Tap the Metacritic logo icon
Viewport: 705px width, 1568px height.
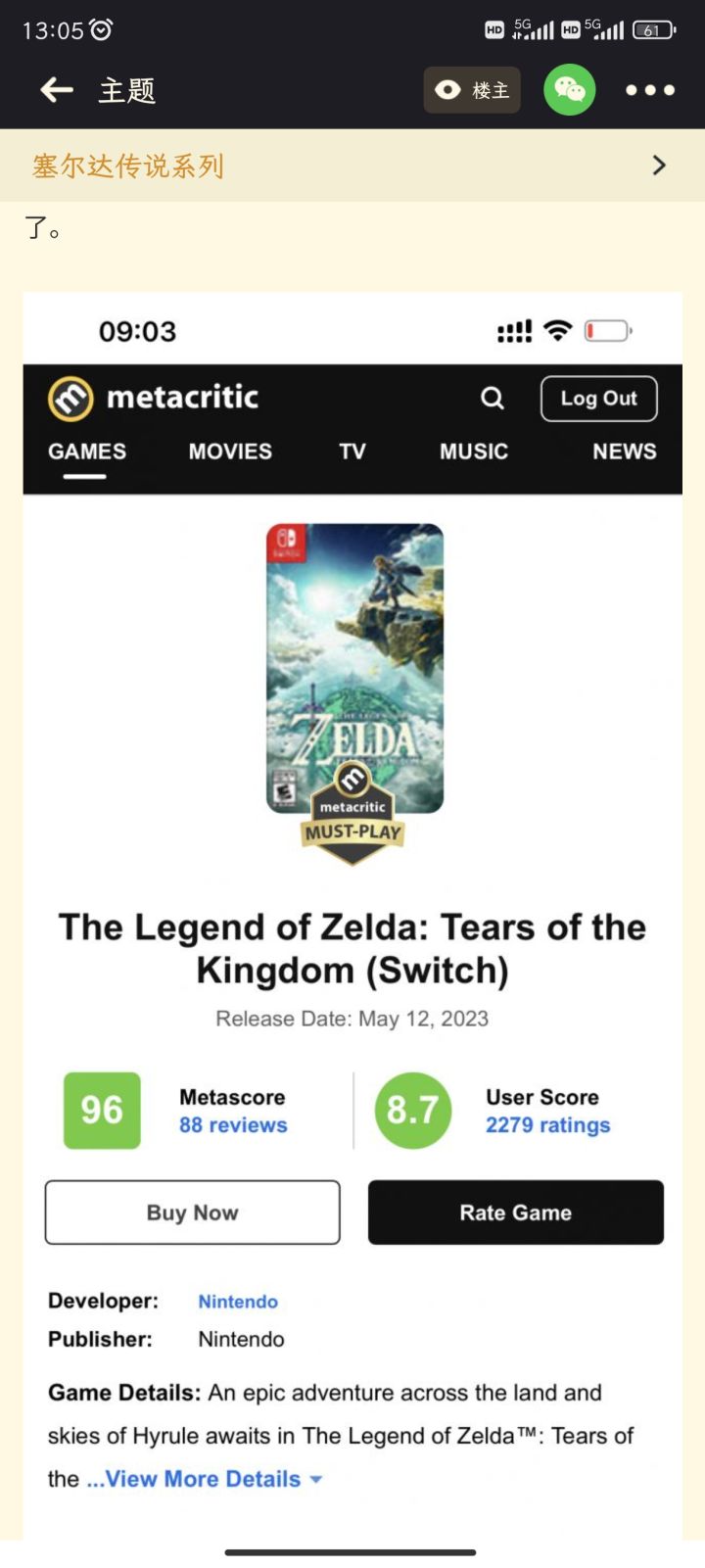point(70,399)
